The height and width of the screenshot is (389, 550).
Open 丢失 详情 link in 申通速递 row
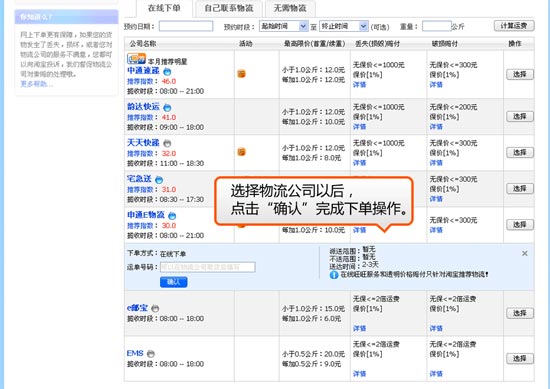coord(360,85)
